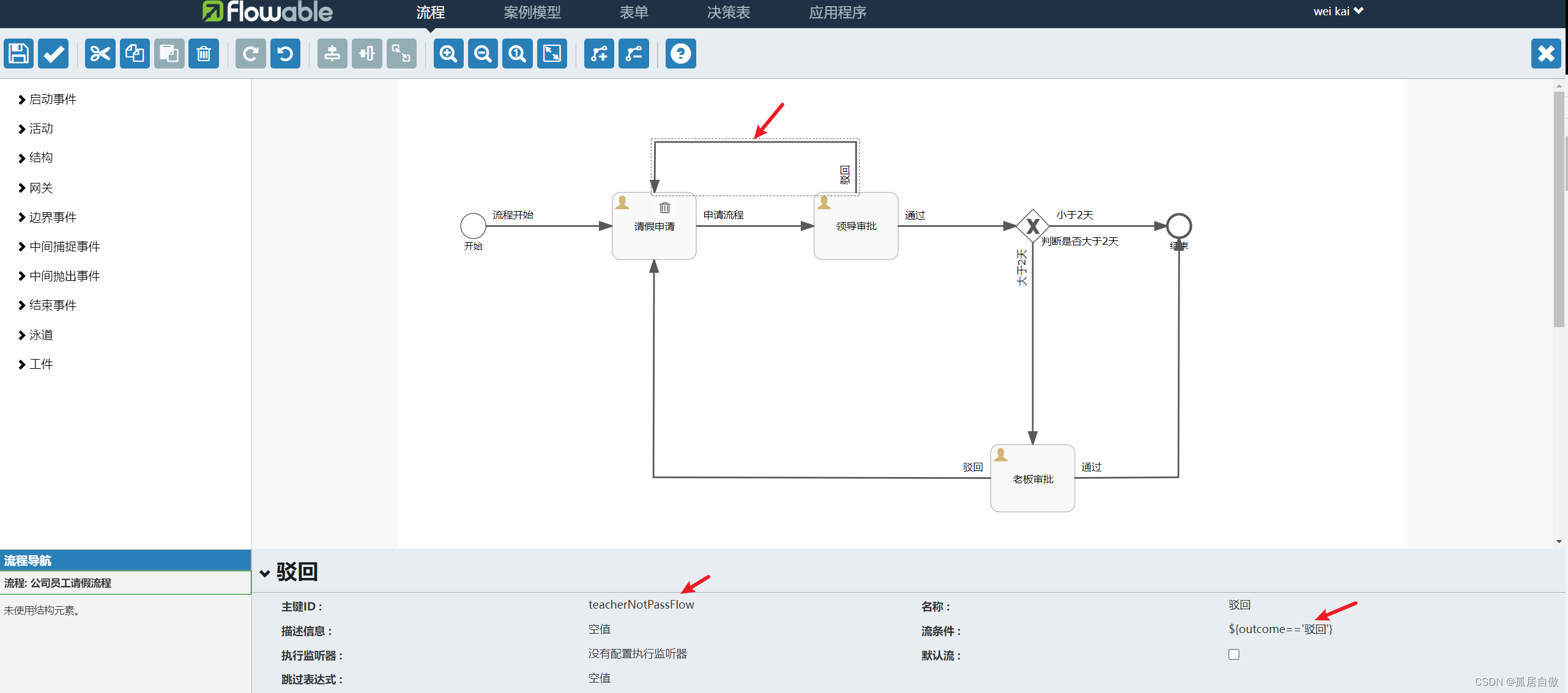Select the 领导审批 user task
This screenshot has height=693, width=1568.
(856, 226)
